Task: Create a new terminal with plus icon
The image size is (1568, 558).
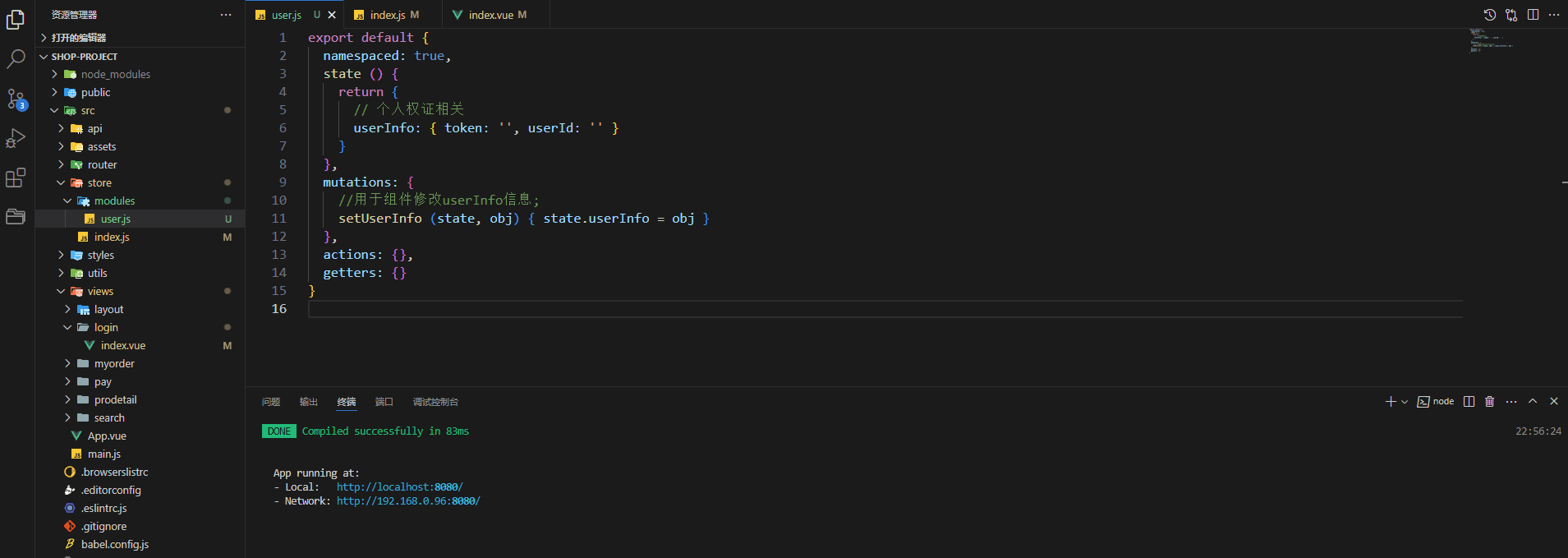Action: [x=1391, y=401]
